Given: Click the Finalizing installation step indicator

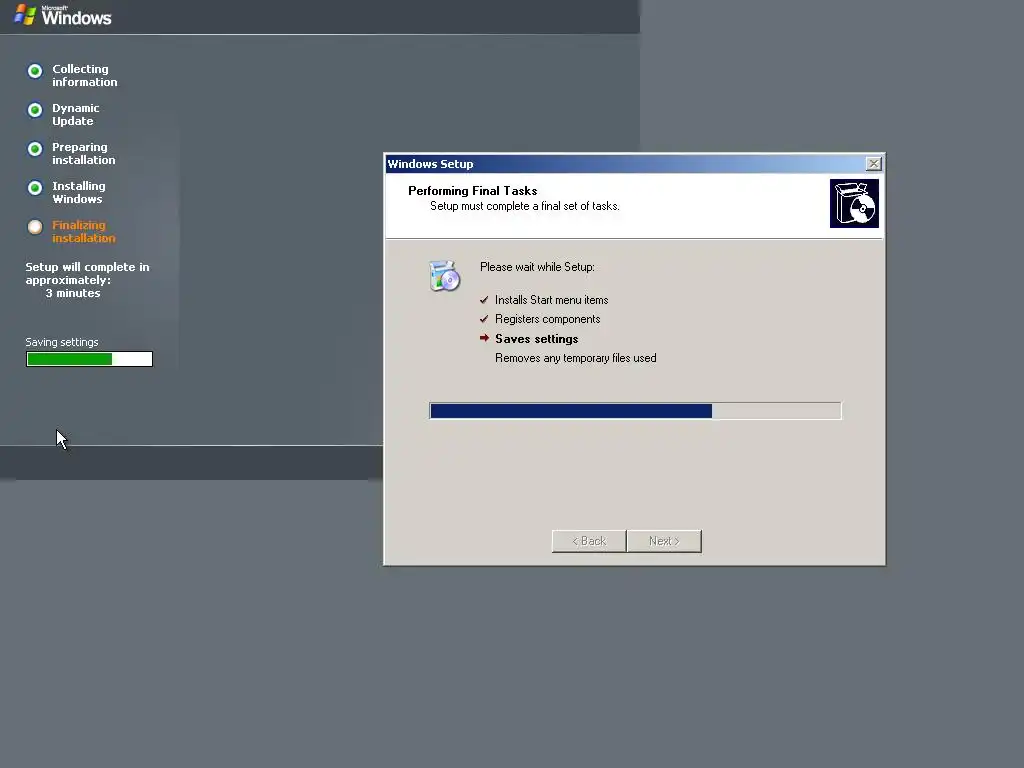Looking at the screenshot, I should 35,227.
